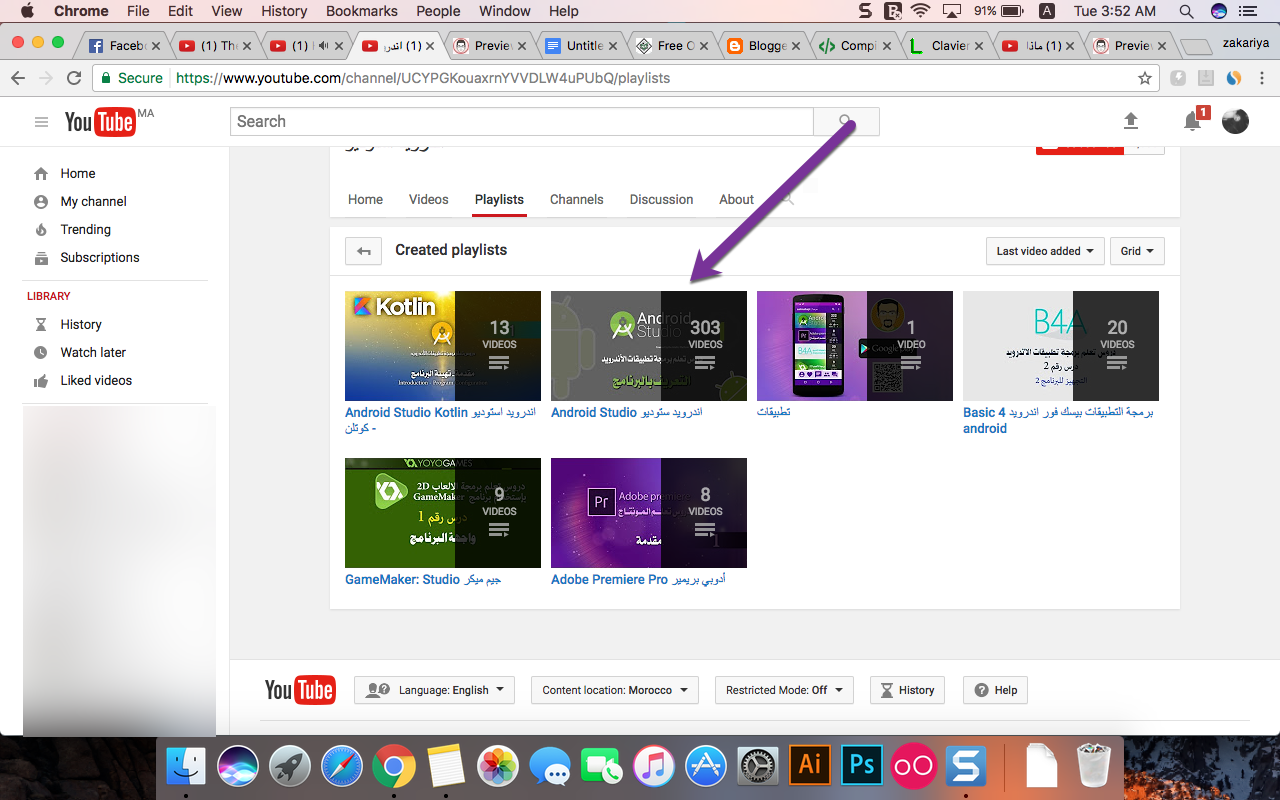Screen dimensions: 1280x800
Task: Click the back arrow beside Created playlists
Action: (363, 251)
